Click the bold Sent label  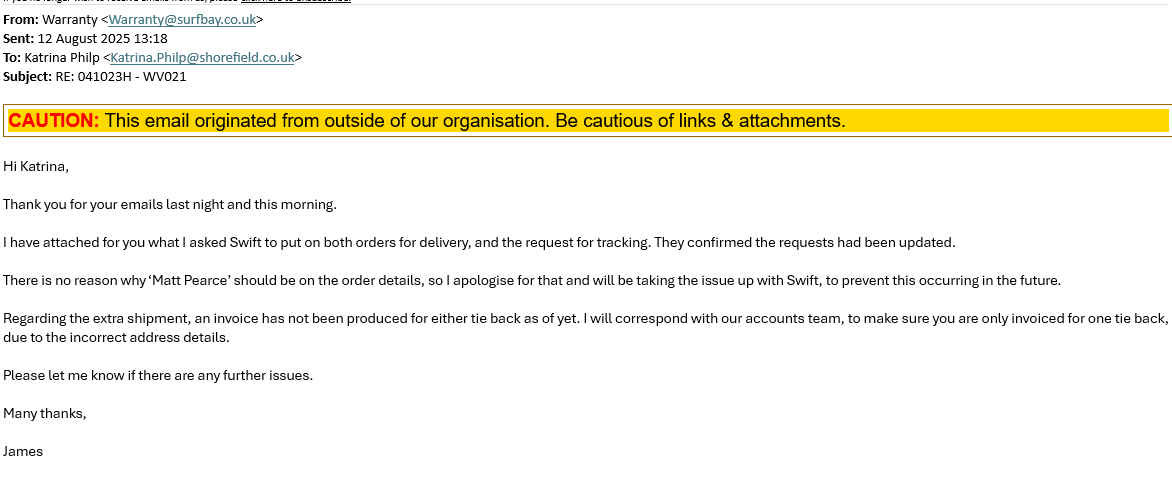(18, 39)
